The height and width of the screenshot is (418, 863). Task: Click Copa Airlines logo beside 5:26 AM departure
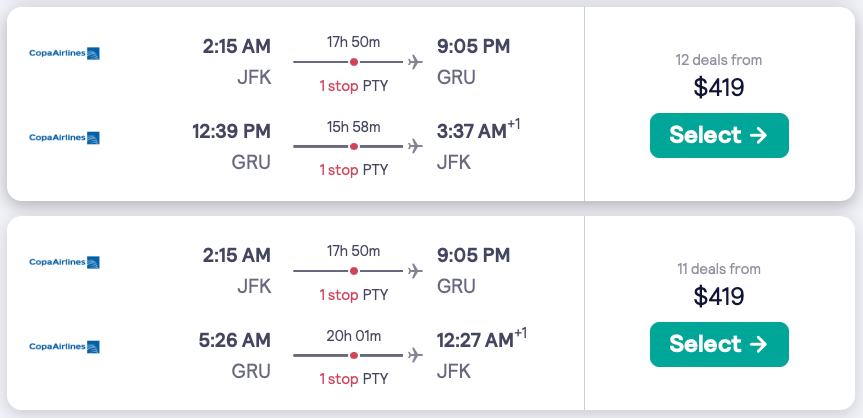64,347
